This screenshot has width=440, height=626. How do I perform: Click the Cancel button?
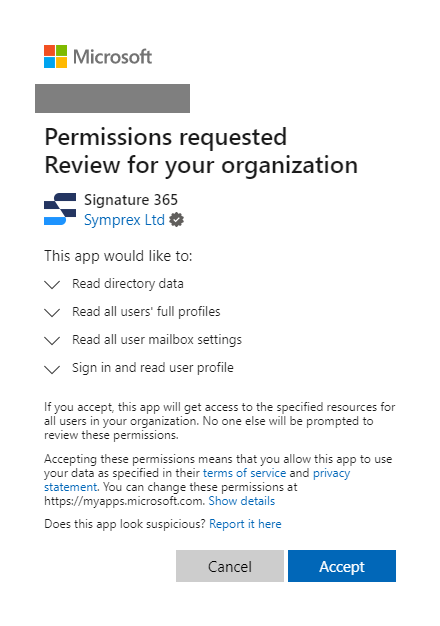(230, 566)
